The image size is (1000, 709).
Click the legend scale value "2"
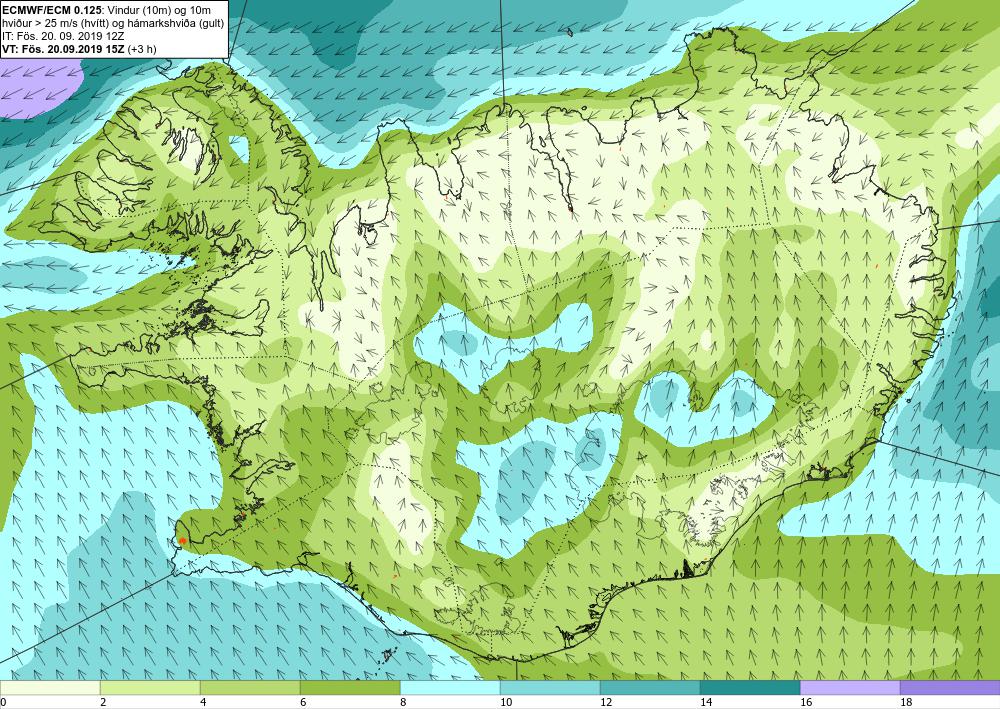[x=103, y=703]
